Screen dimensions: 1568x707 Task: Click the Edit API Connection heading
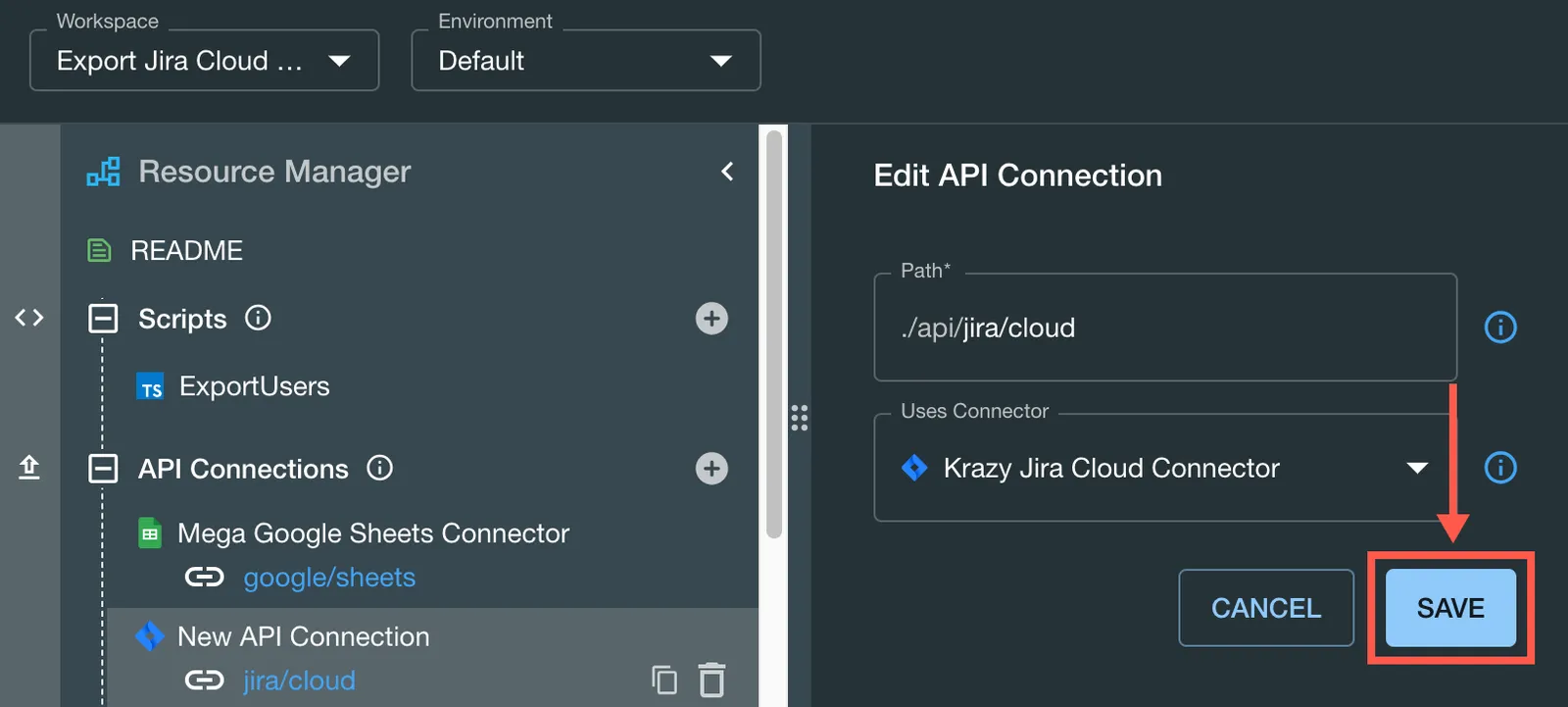(x=1017, y=176)
